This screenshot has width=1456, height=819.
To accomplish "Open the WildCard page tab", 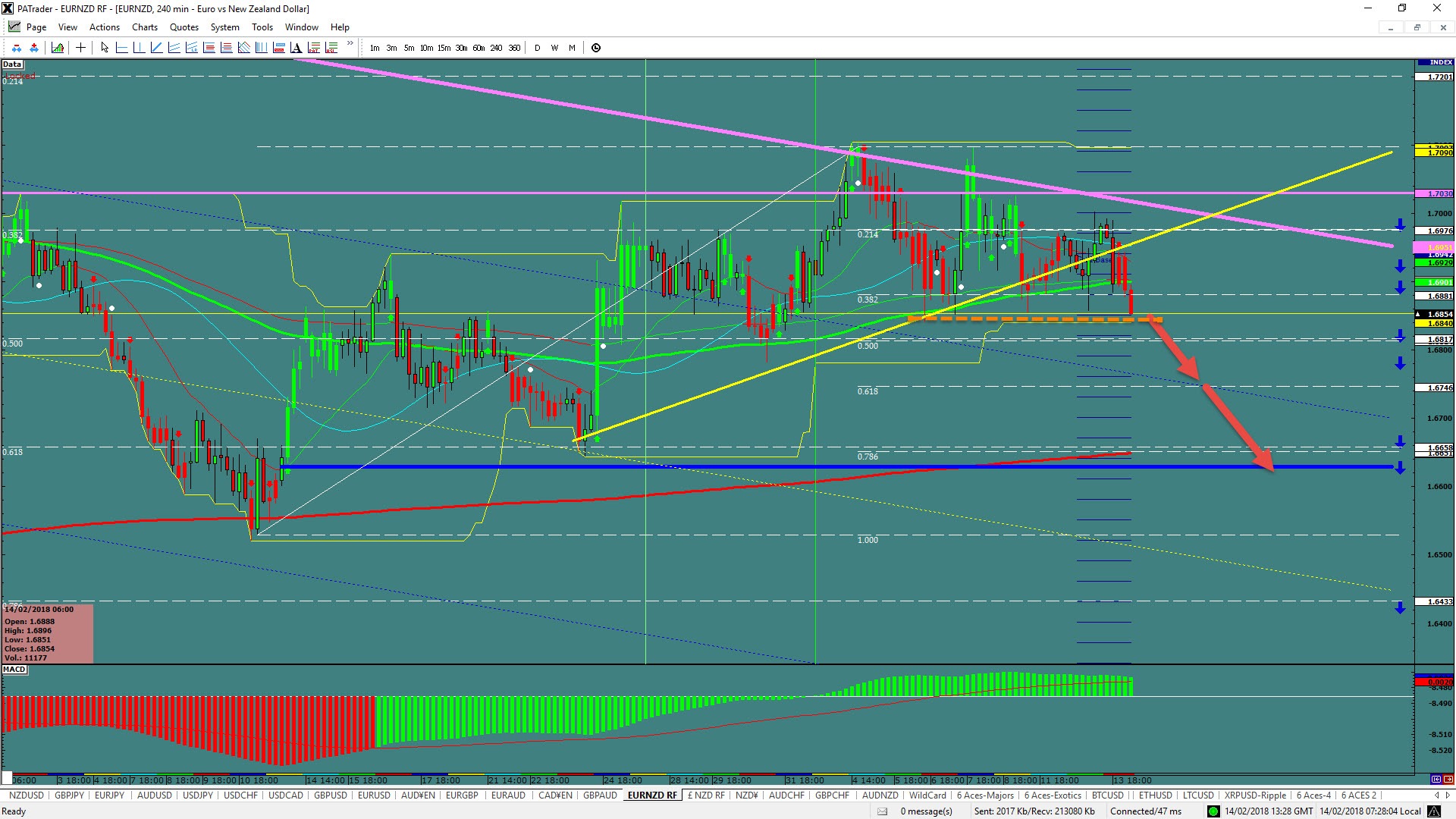I will (x=927, y=795).
